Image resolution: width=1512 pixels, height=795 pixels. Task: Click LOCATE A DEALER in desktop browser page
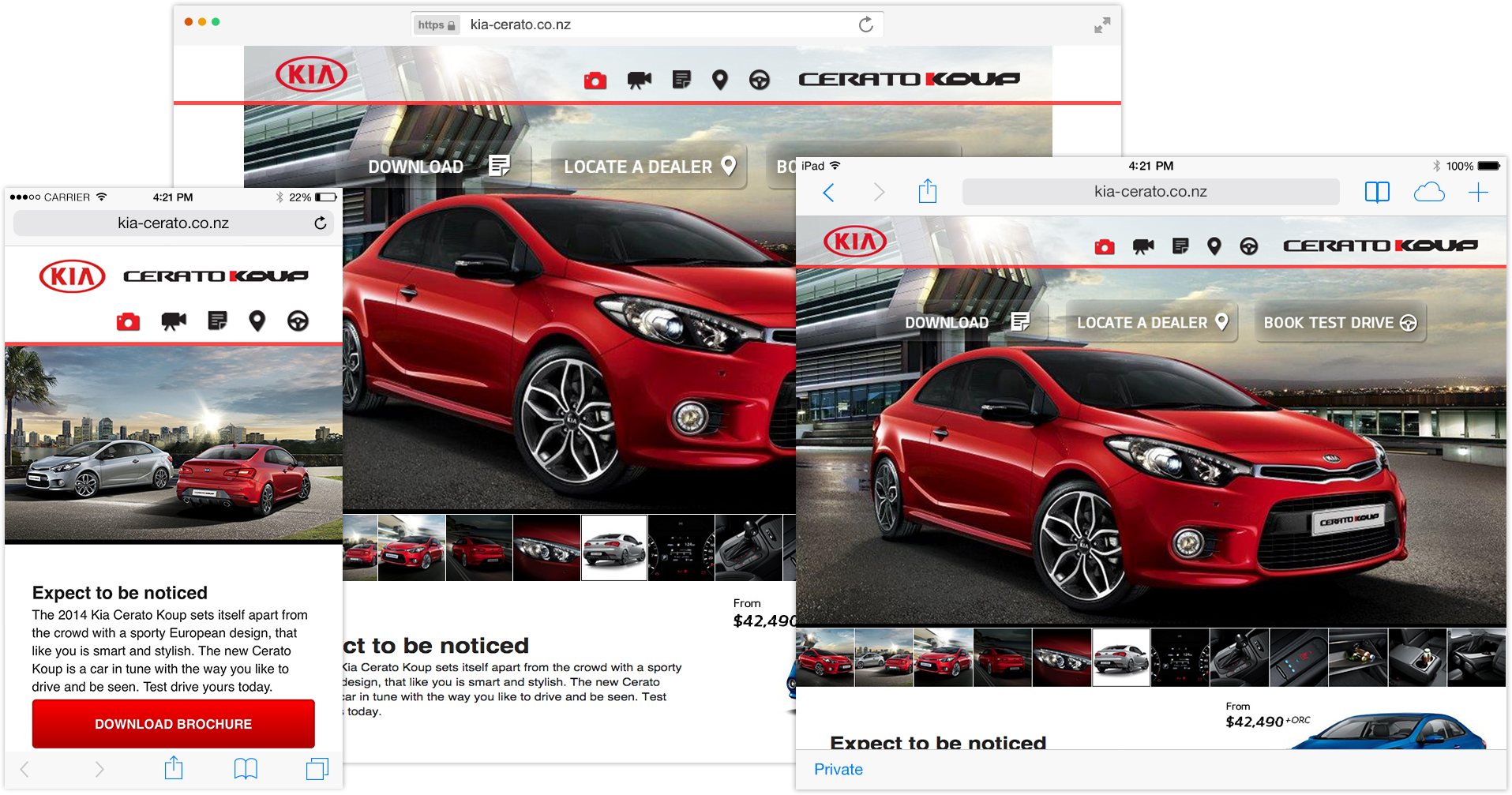[x=649, y=167]
